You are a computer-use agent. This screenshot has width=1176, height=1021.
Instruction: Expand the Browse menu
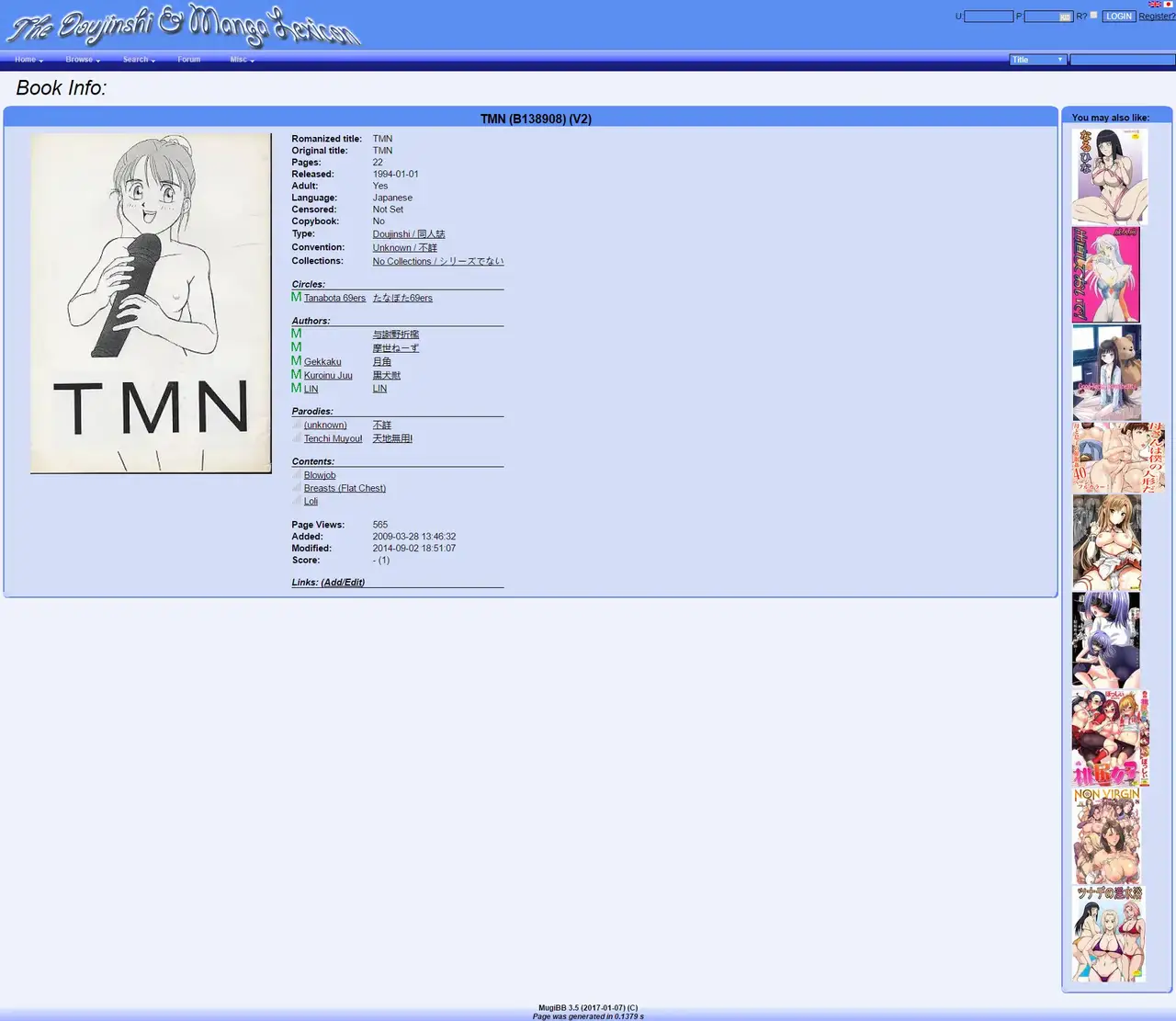pos(82,60)
